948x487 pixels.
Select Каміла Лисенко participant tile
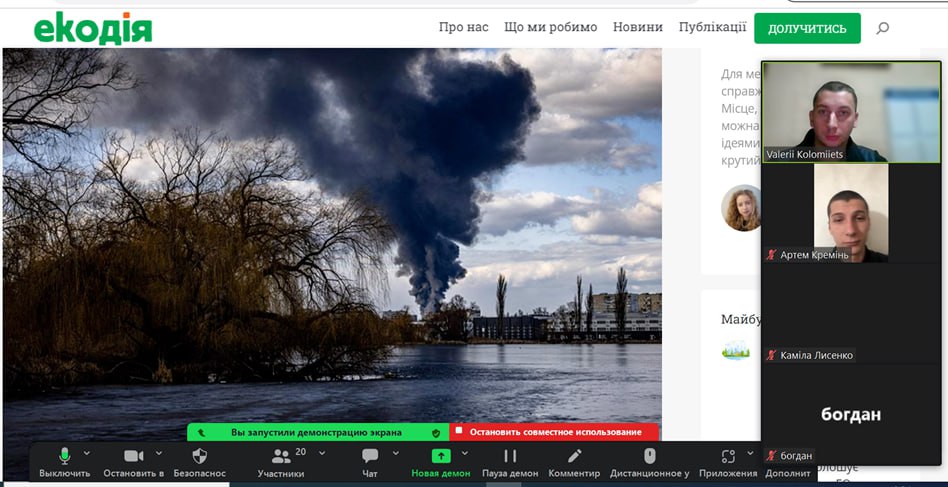pyautogui.click(x=851, y=313)
